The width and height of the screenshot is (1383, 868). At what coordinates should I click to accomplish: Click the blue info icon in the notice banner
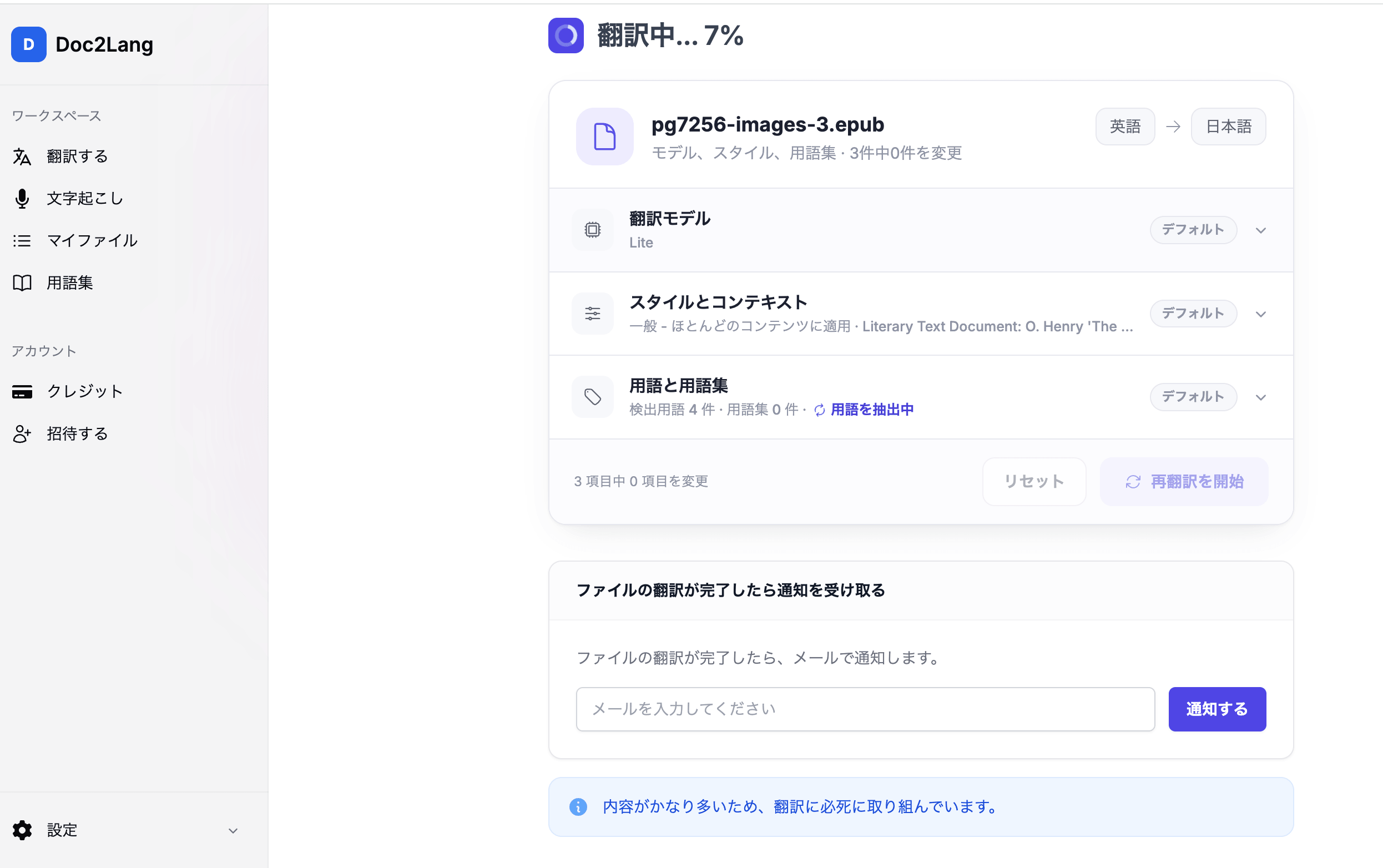(578, 806)
